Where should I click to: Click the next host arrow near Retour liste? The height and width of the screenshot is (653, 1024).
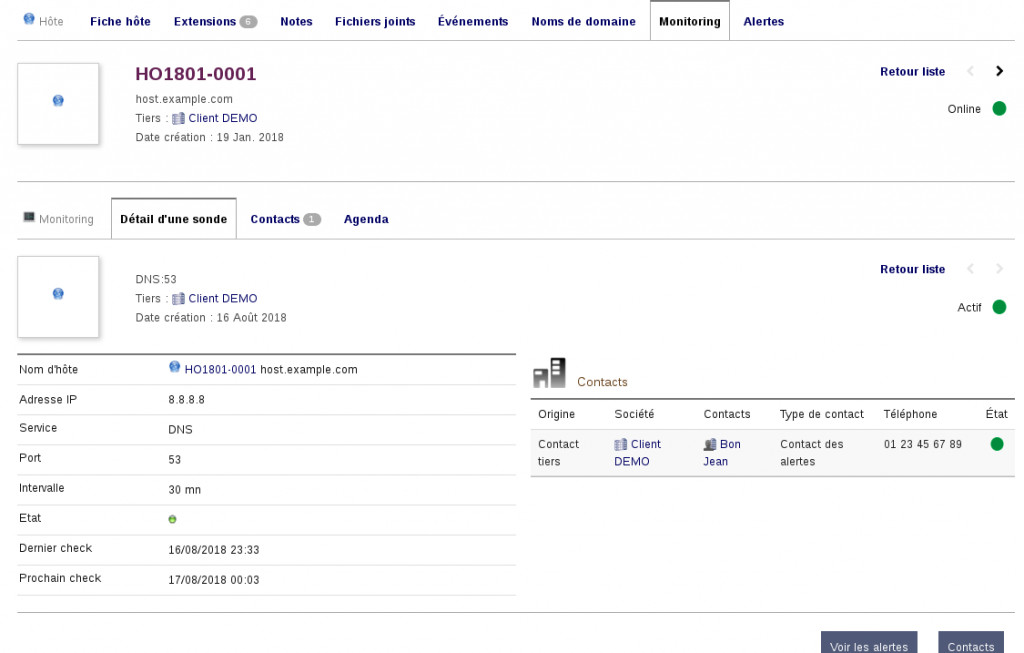[999, 71]
